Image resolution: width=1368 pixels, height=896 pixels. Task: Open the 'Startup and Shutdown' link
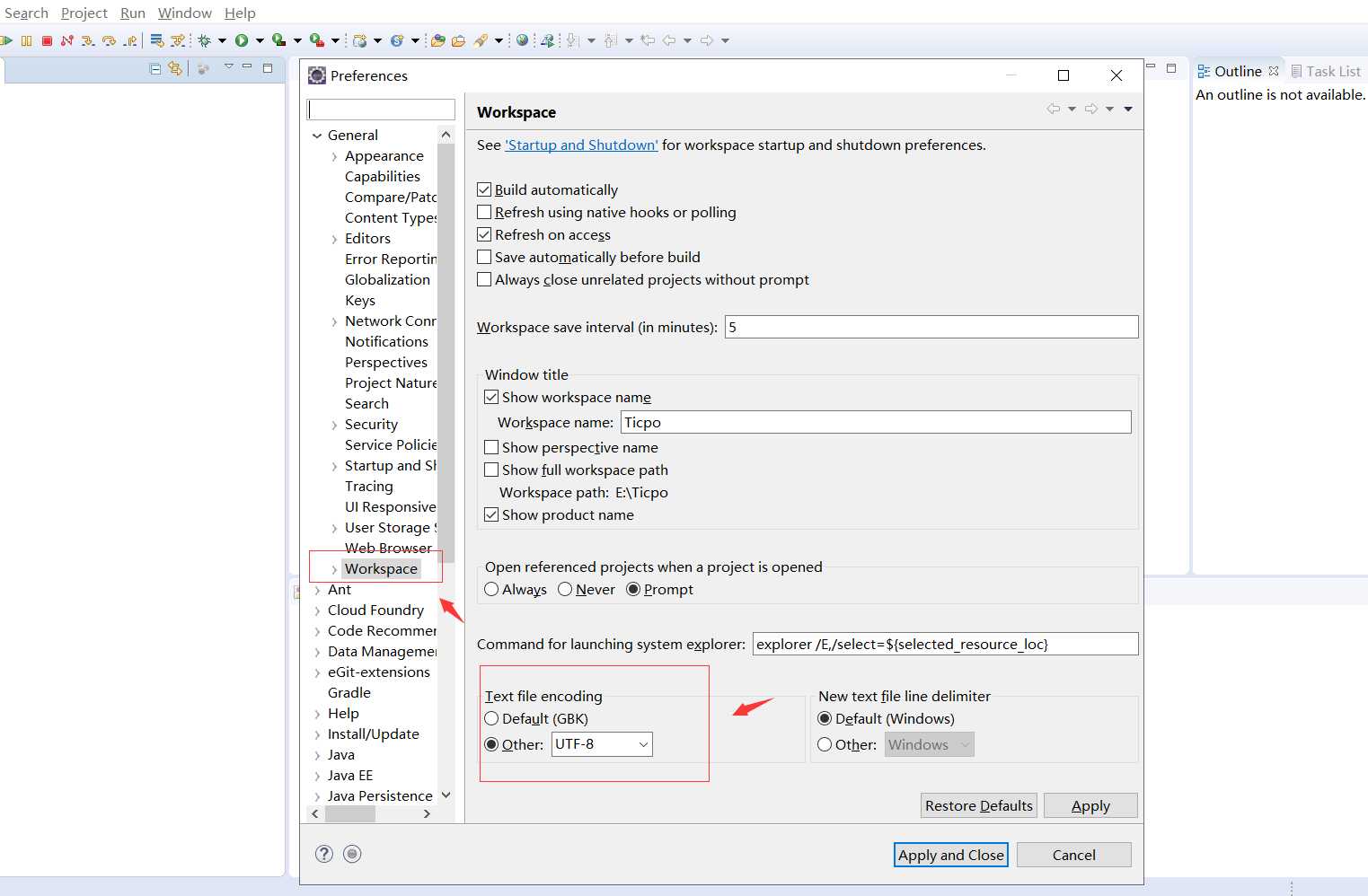coord(581,145)
